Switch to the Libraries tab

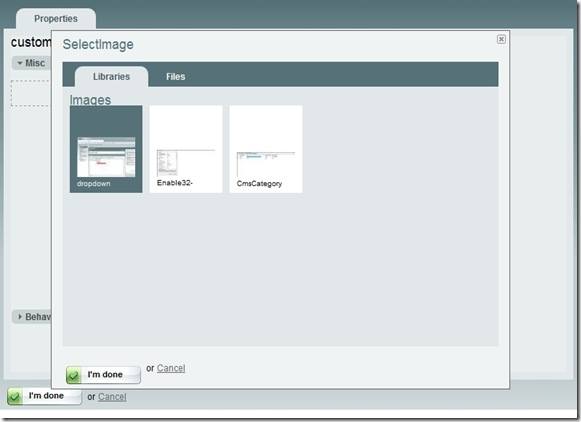(111, 77)
